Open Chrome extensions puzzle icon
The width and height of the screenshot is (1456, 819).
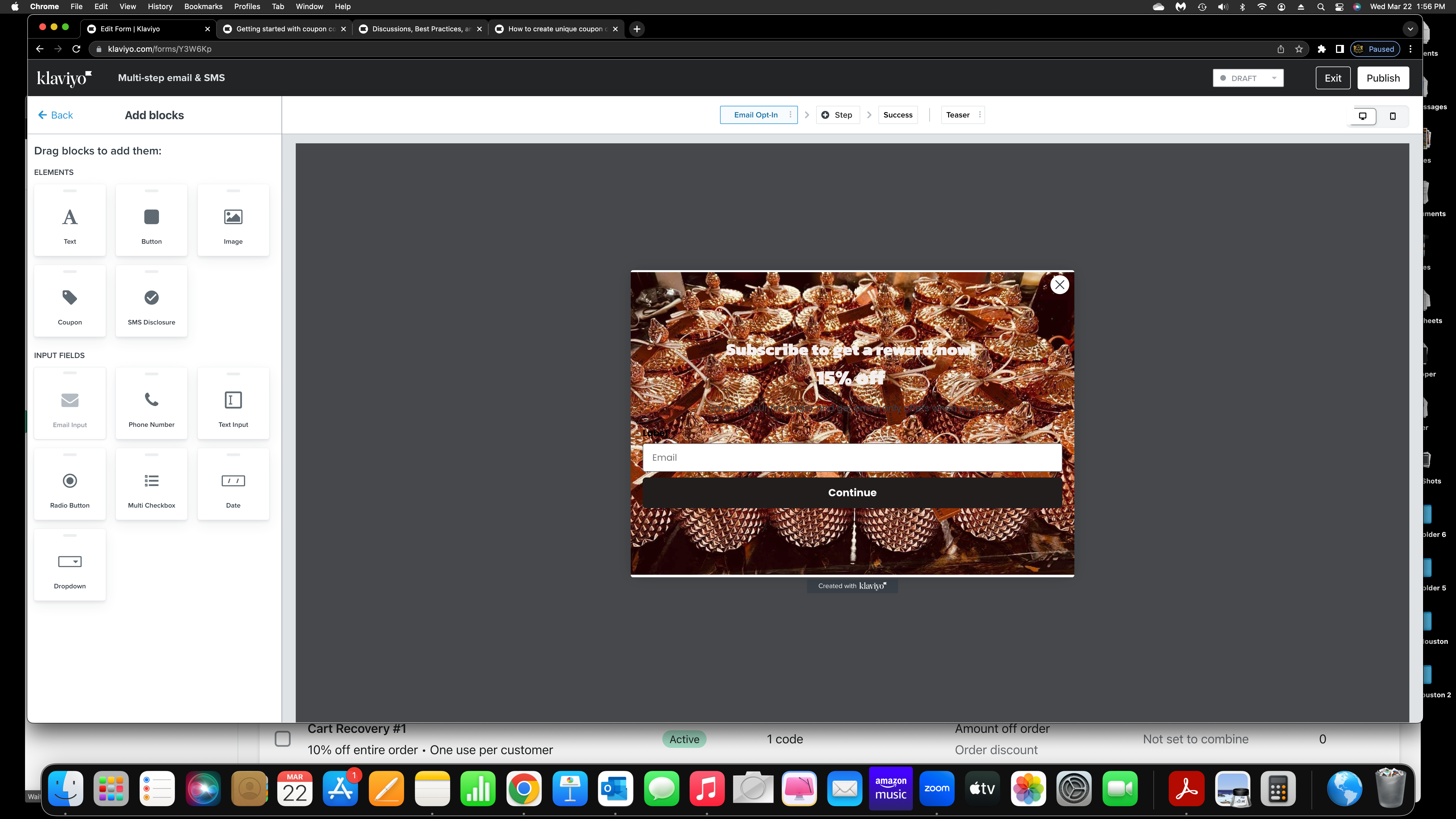(x=1321, y=49)
